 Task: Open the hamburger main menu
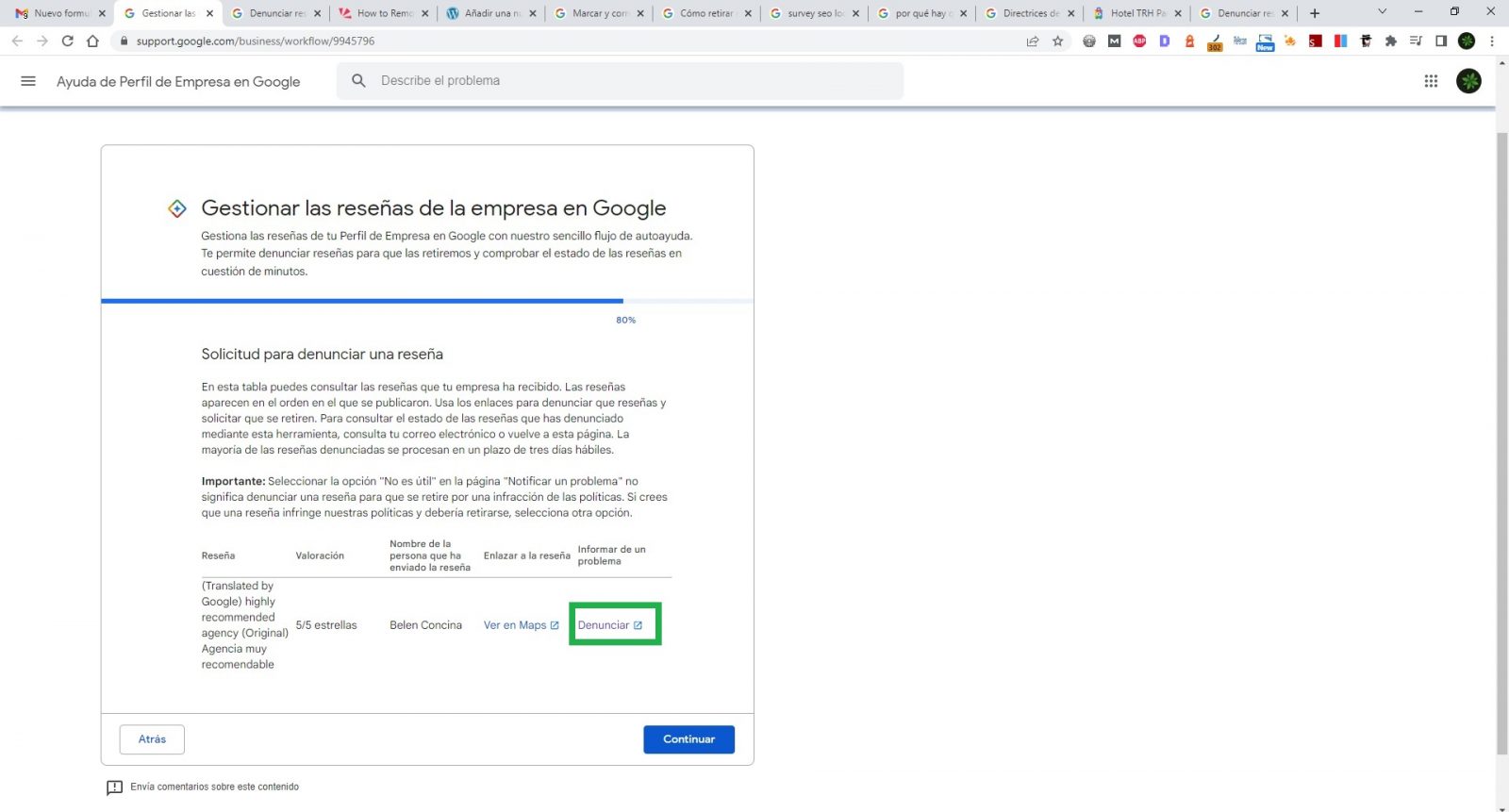click(28, 81)
